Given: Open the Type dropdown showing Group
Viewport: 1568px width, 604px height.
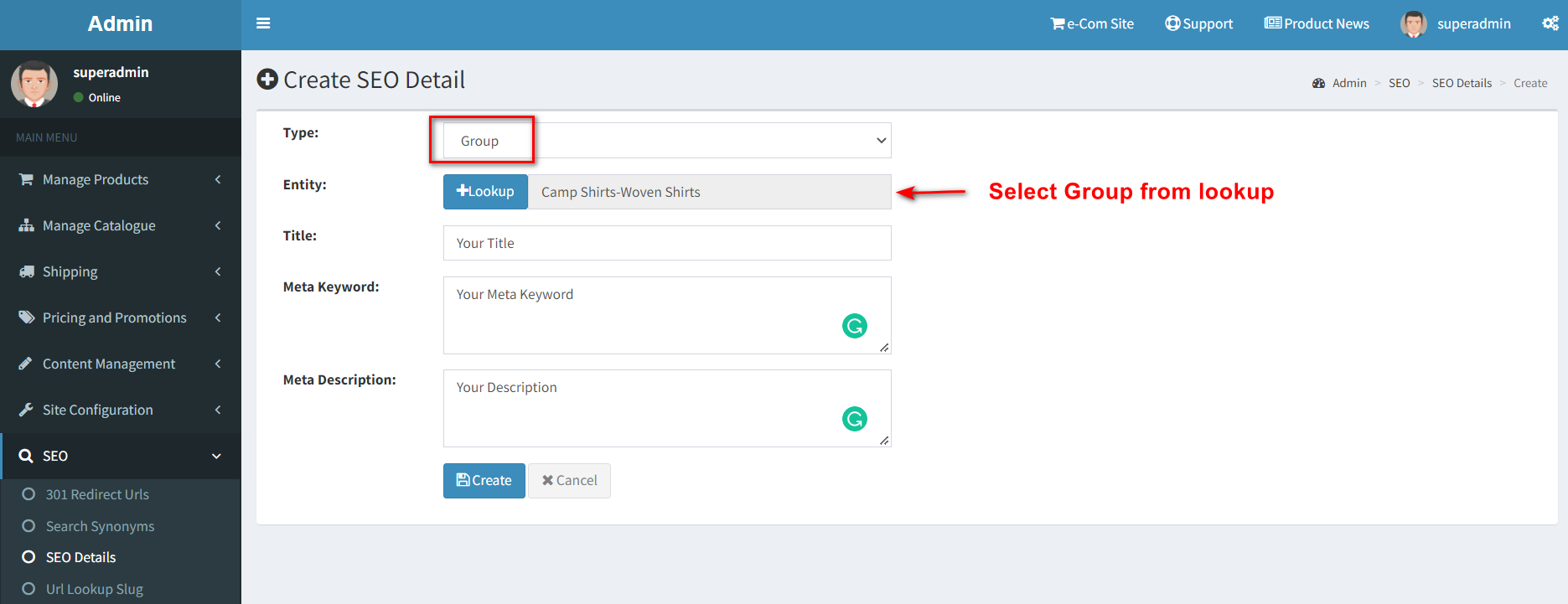Looking at the screenshot, I should click(x=667, y=141).
